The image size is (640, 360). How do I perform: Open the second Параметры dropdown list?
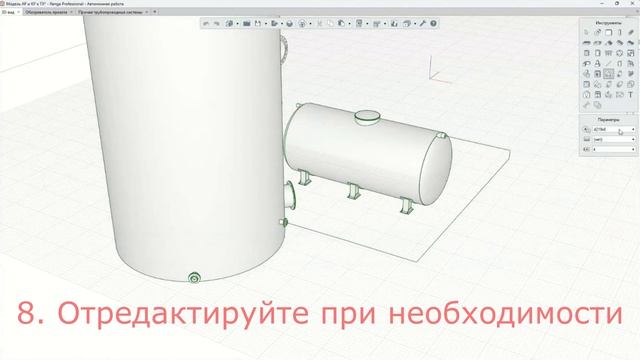[614, 140]
